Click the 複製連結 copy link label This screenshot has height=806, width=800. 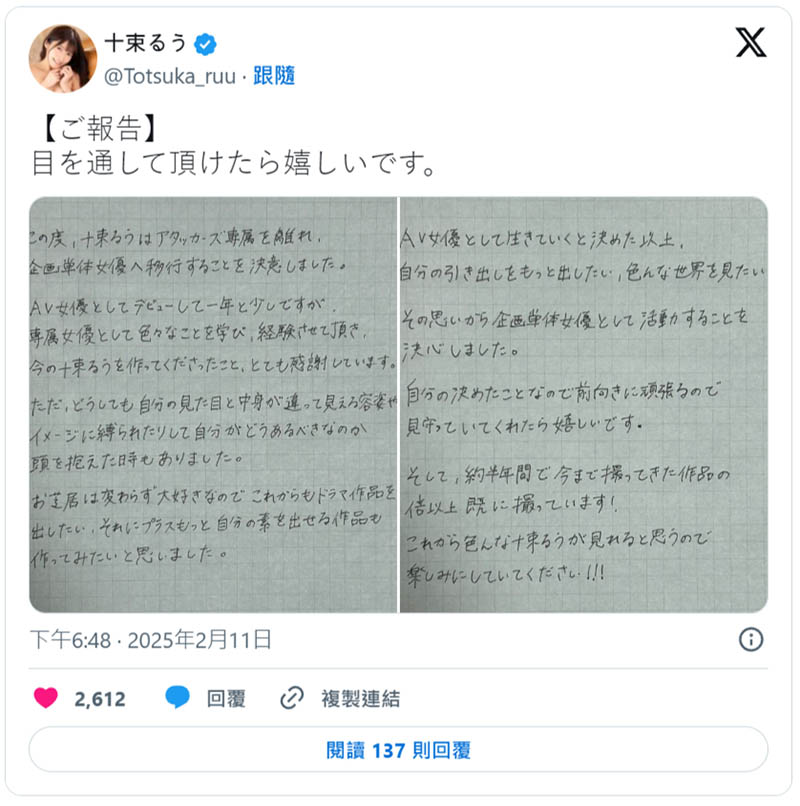click(360, 699)
